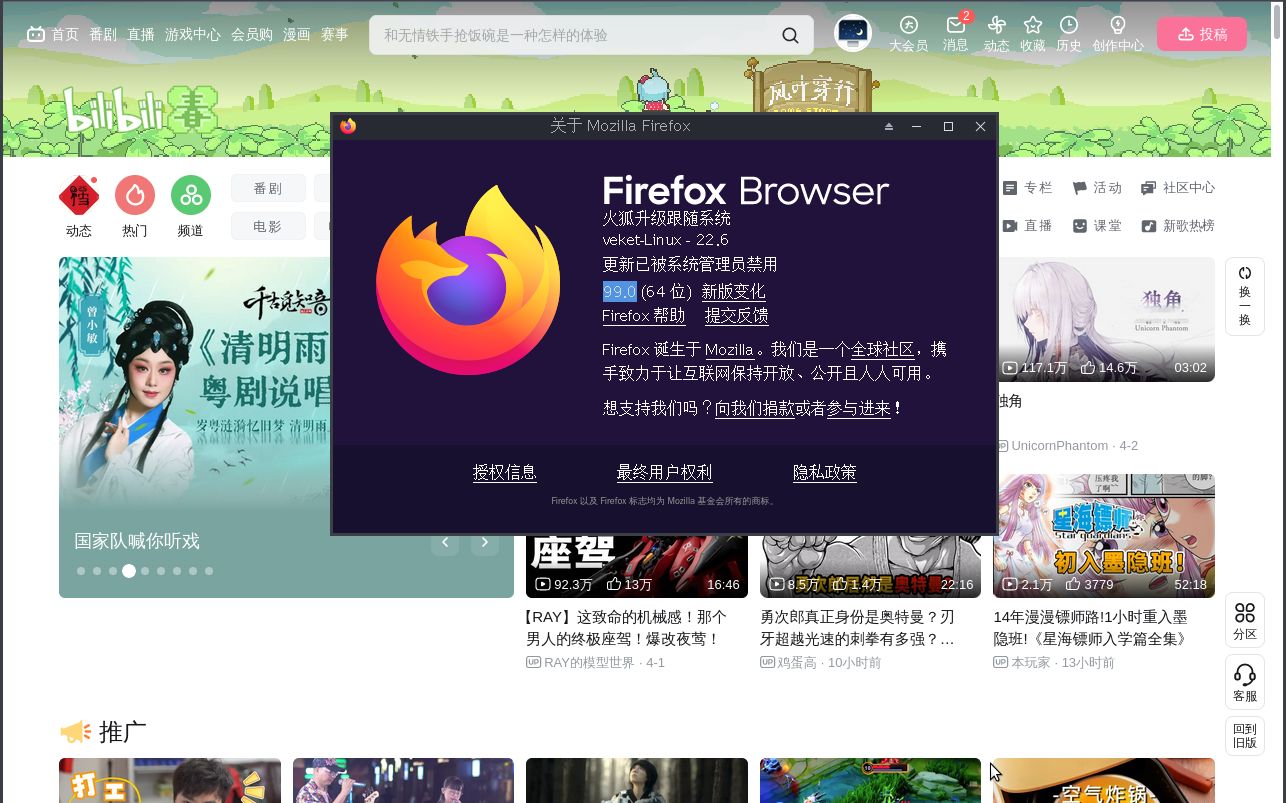
Task: Open the user avatar in the header
Action: pos(853,34)
